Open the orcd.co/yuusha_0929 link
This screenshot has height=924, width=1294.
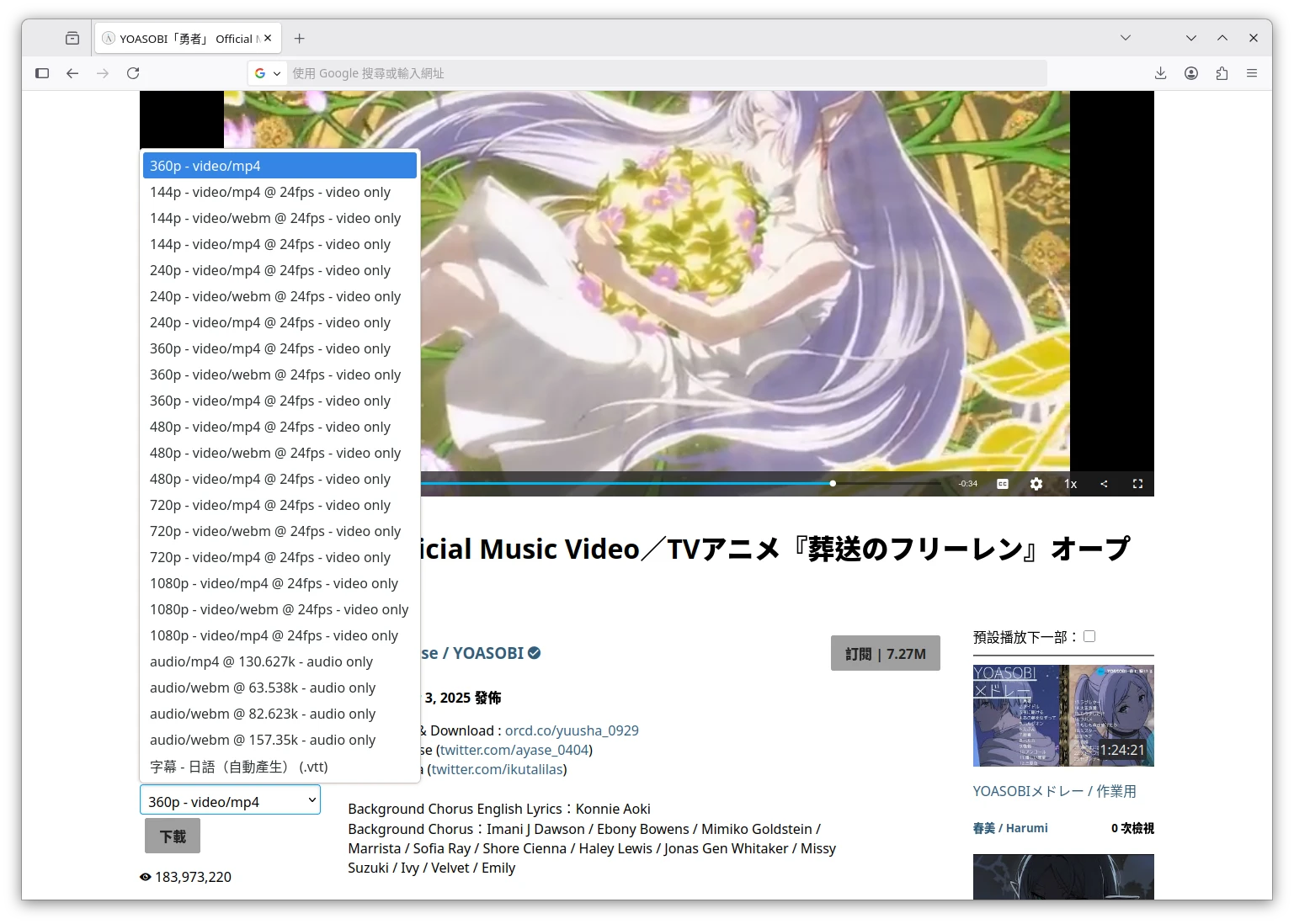[x=572, y=730]
